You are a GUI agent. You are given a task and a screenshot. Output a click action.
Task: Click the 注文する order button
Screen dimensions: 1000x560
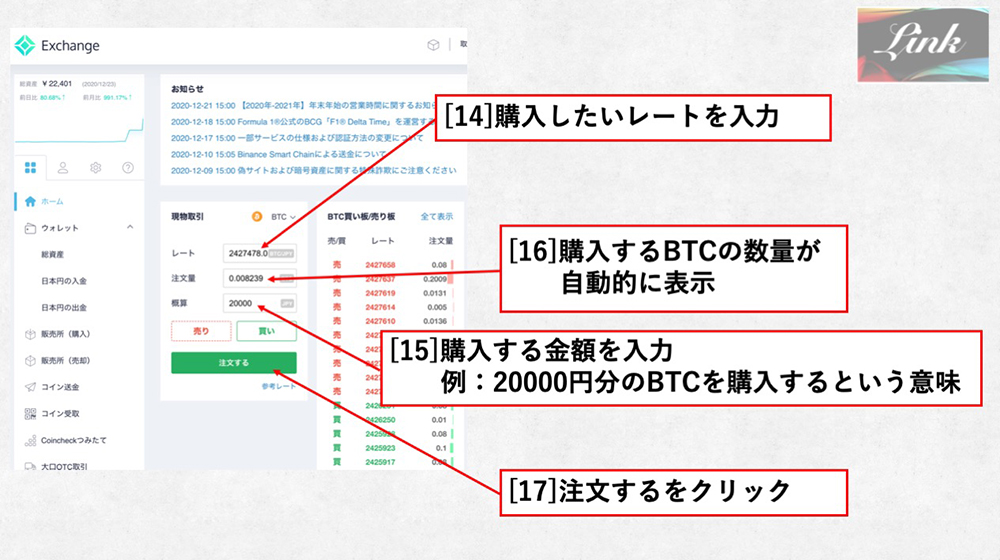[233, 363]
